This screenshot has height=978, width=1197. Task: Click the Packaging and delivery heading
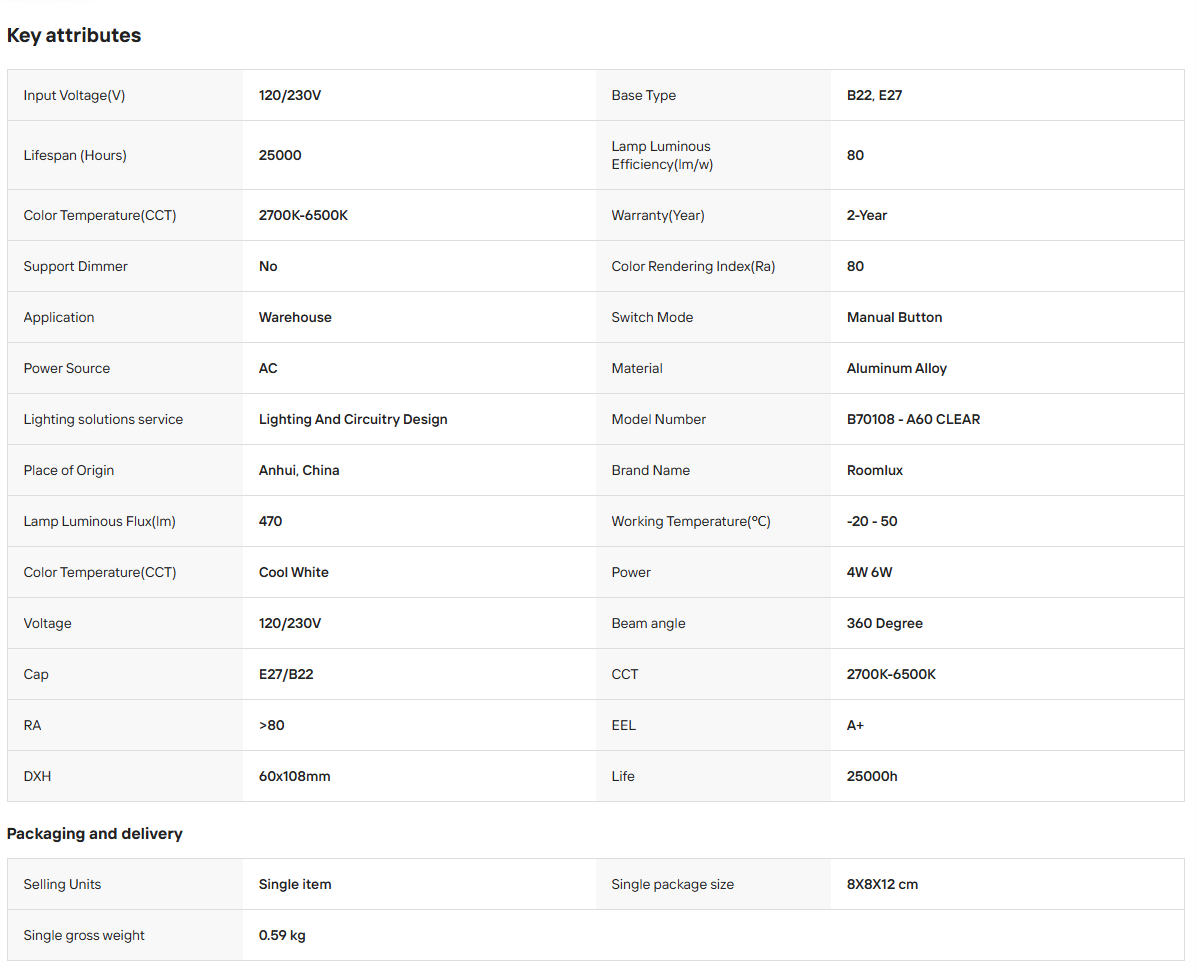(95, 834)
